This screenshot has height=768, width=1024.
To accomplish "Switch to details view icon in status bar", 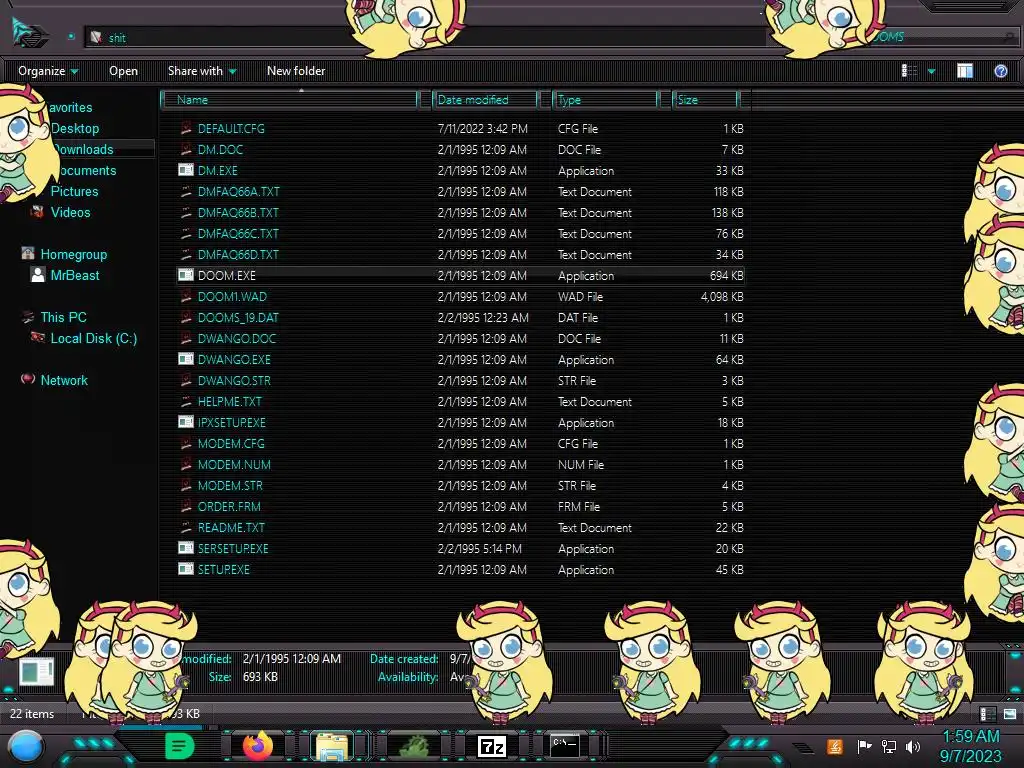I will 987,714.
